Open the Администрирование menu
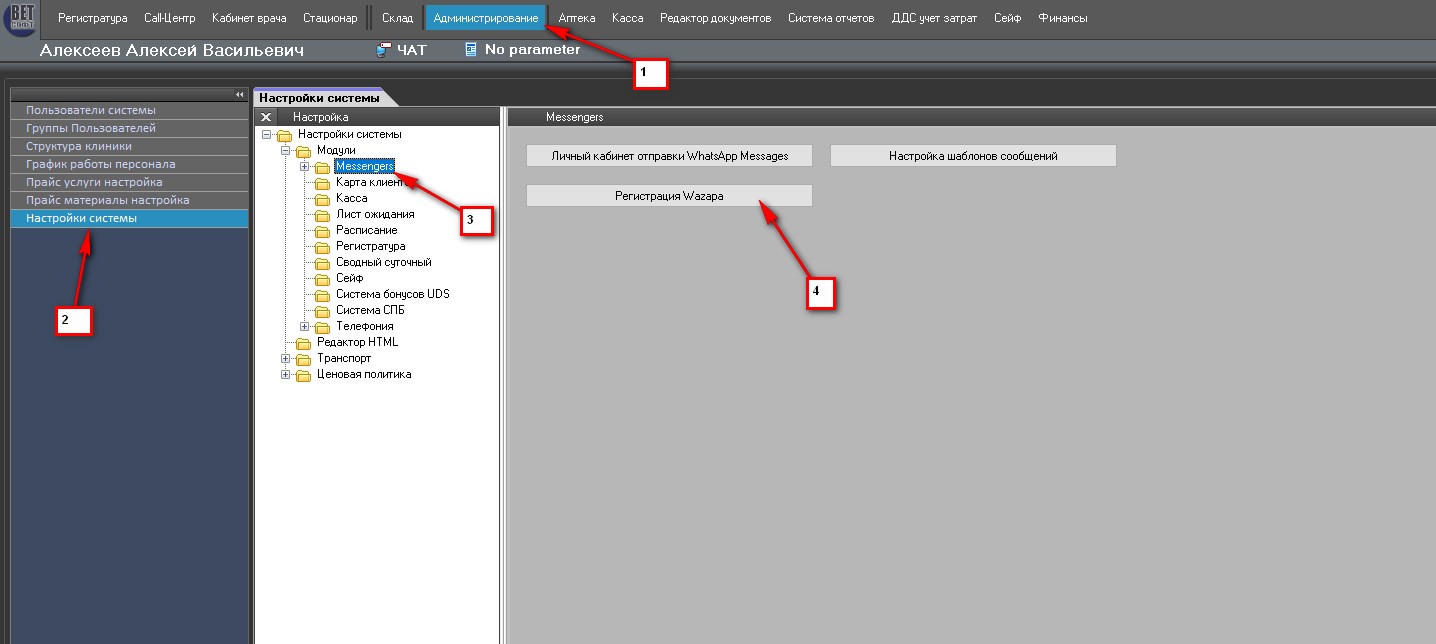 [x=485, y=18]
